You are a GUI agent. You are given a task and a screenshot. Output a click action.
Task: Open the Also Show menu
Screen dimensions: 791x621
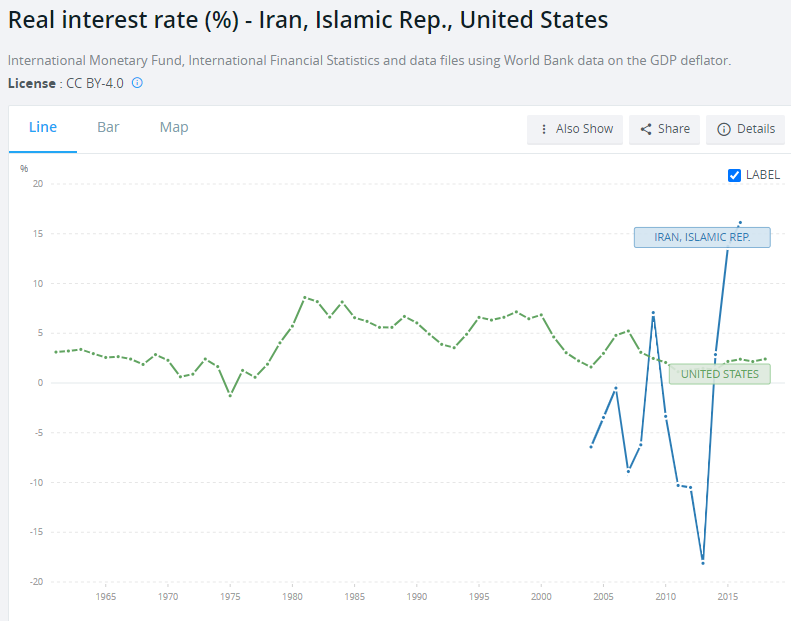tap(575, 129)
